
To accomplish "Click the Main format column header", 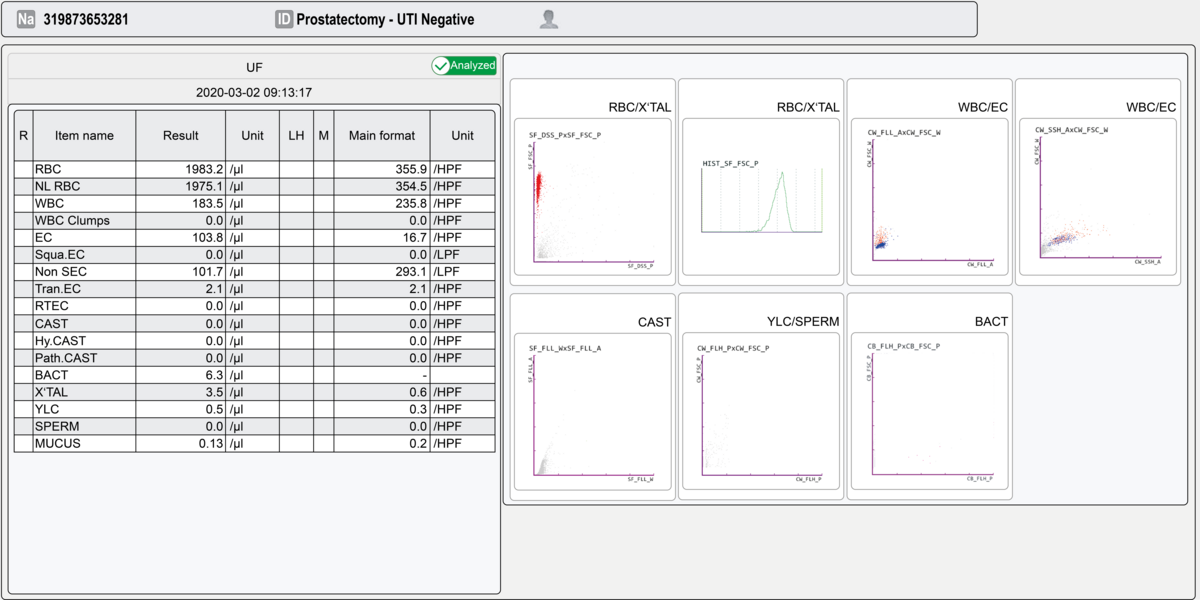I will tap(382, 135).
